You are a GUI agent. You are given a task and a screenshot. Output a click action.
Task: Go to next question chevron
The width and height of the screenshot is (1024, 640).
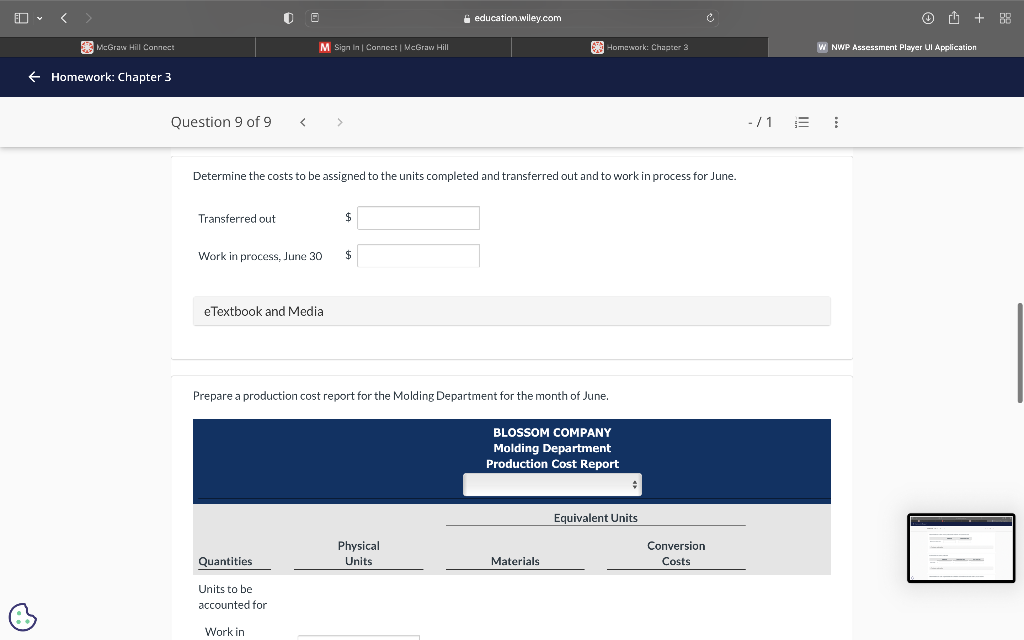pyautogui.click(x=340, y=122)
